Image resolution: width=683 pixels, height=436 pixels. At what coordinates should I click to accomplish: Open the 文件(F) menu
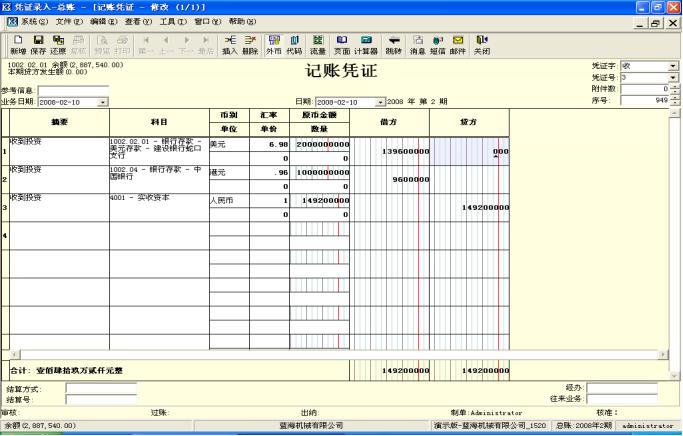[x=69, y=21]
